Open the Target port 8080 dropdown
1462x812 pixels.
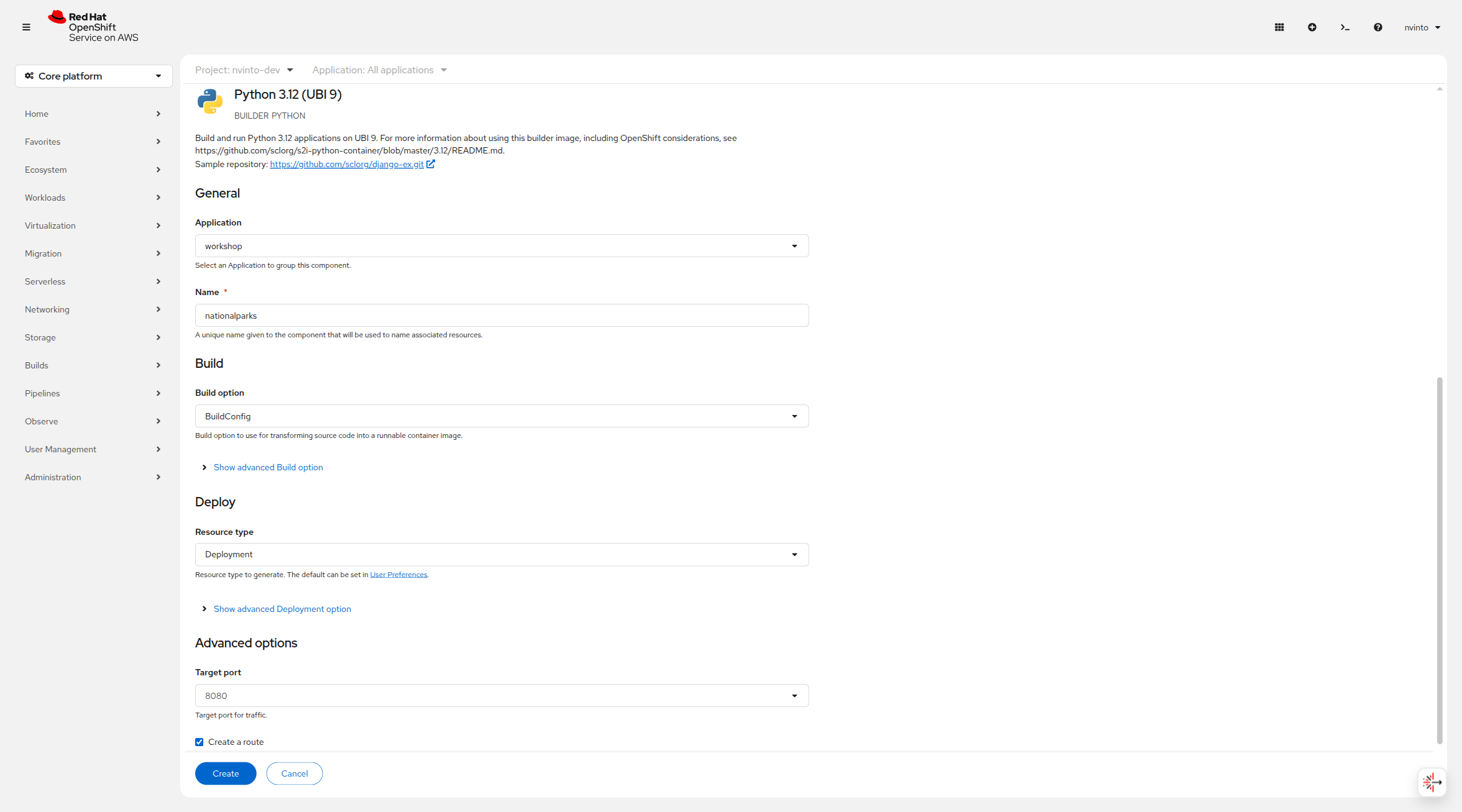502,696
